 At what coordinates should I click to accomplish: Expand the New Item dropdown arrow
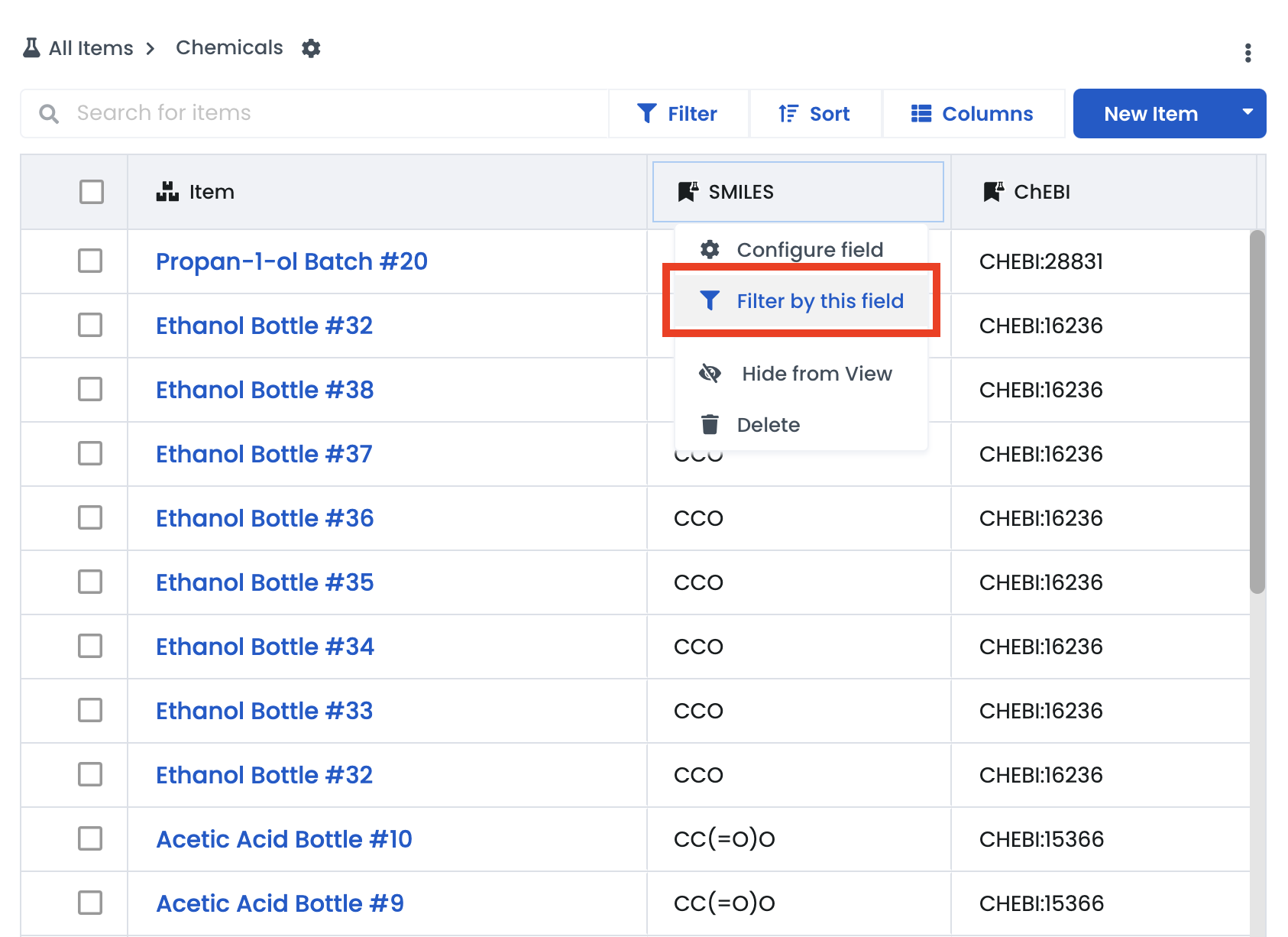(1247, 113)
